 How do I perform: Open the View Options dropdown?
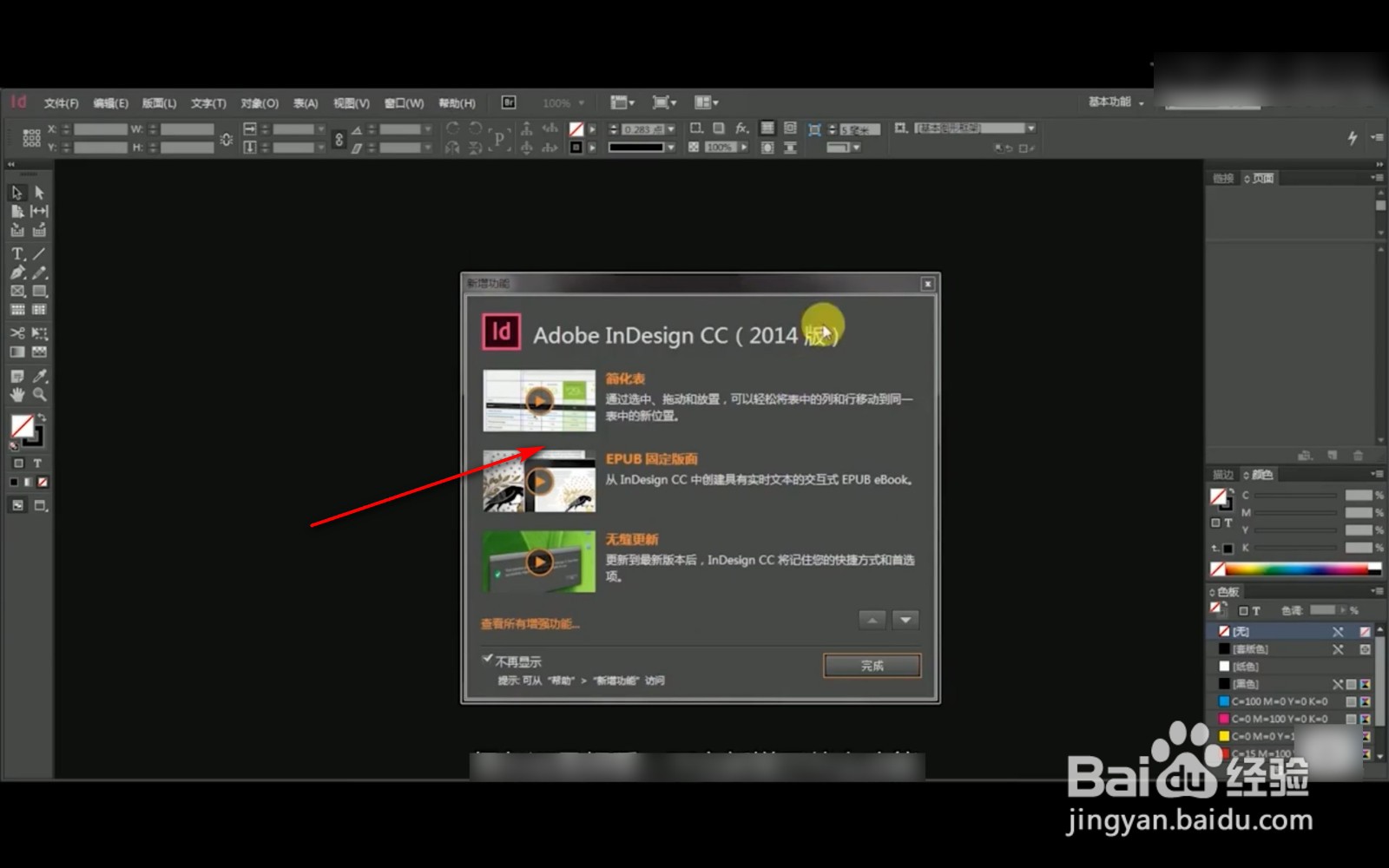click(x=622, y=102)
